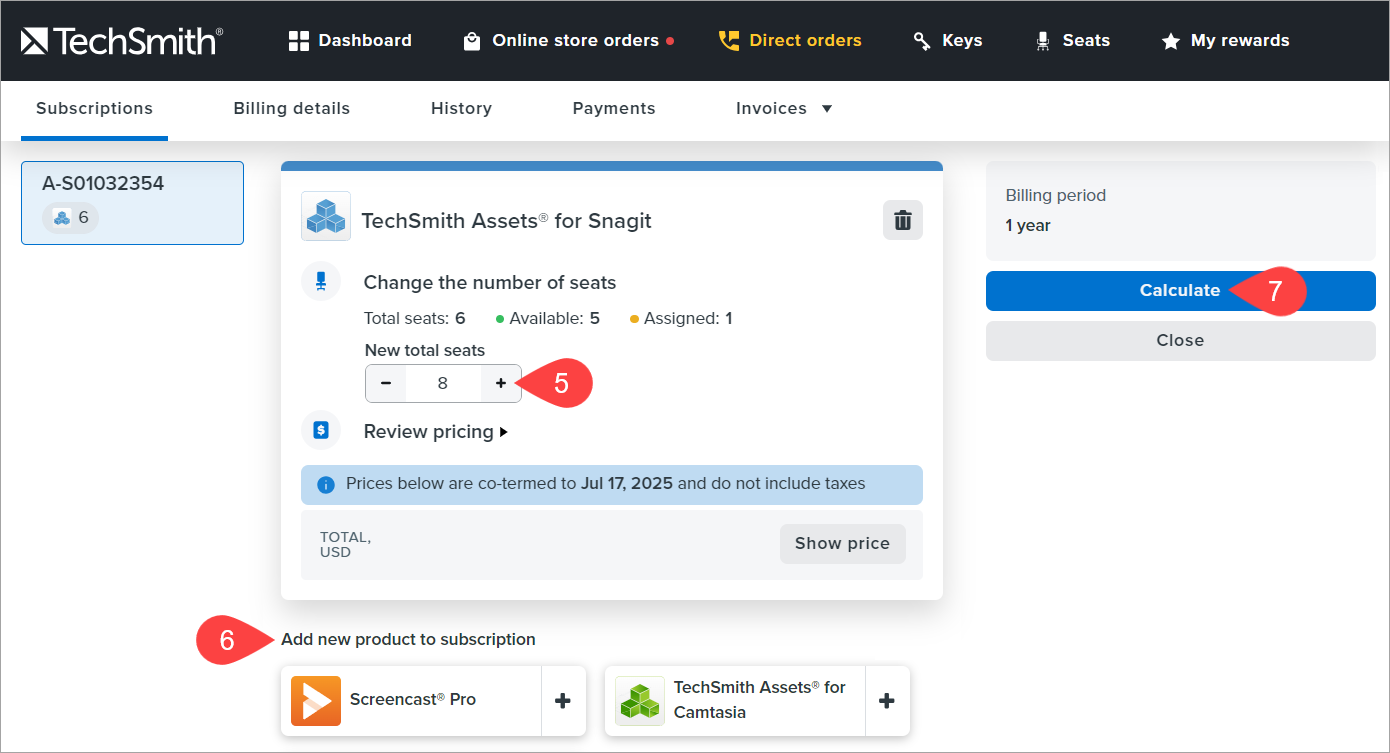
Task: Open the Seats section
Action: [x=1072, y=41]
